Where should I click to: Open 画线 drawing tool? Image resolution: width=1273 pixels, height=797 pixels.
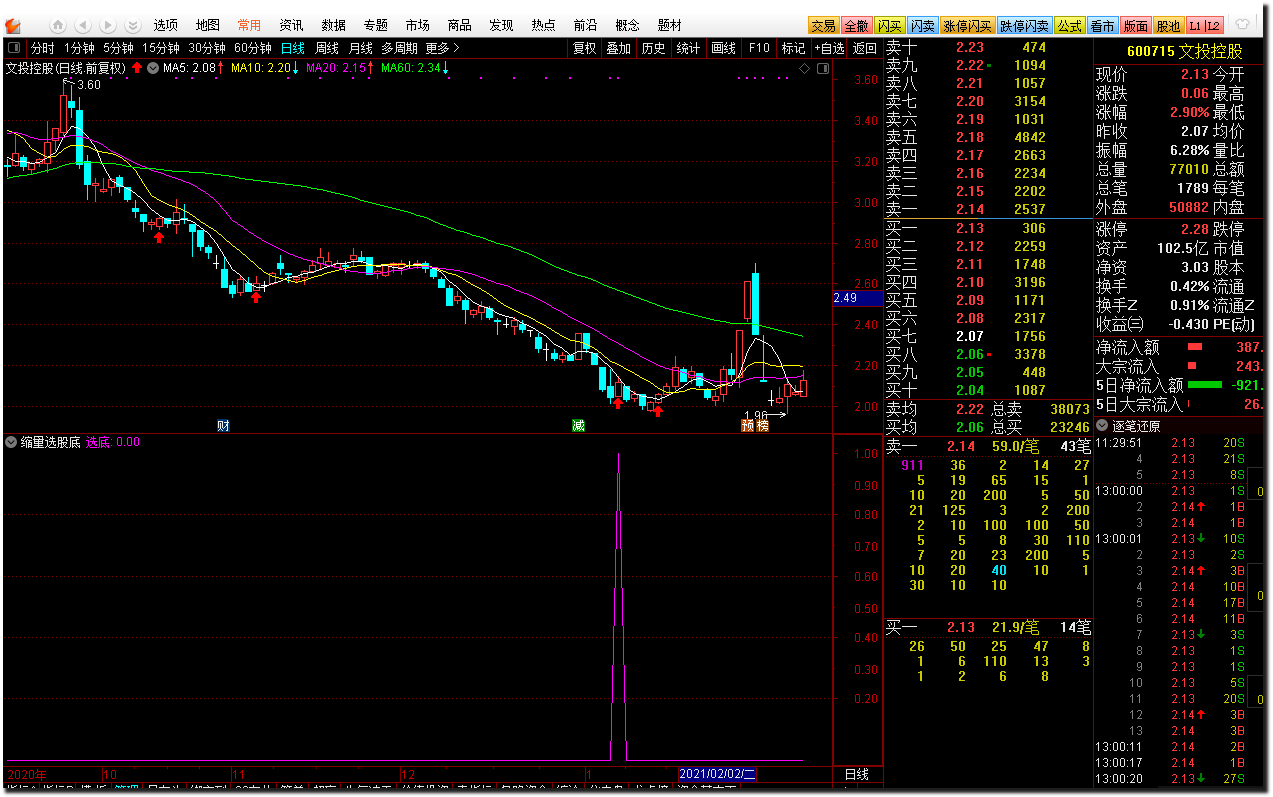click(x=723, y=47)
